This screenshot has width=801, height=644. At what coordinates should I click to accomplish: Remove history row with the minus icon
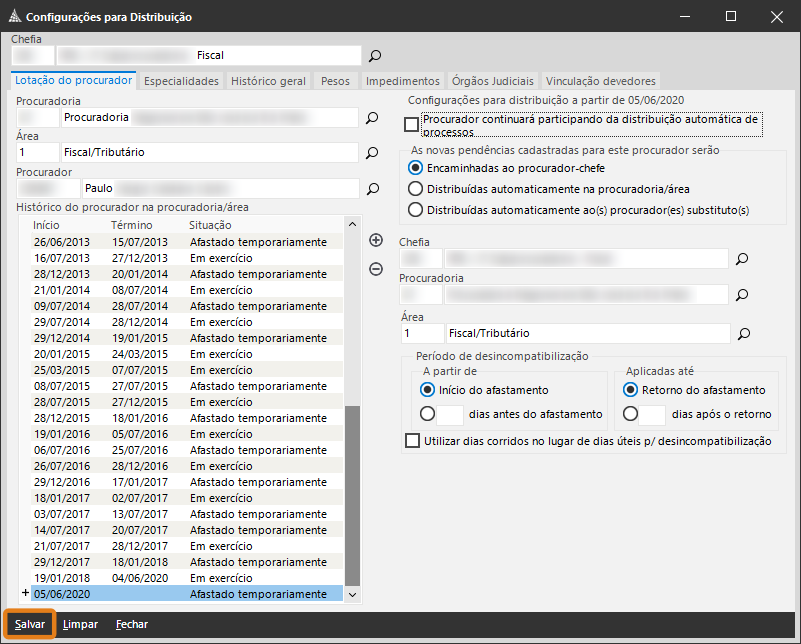376,268
